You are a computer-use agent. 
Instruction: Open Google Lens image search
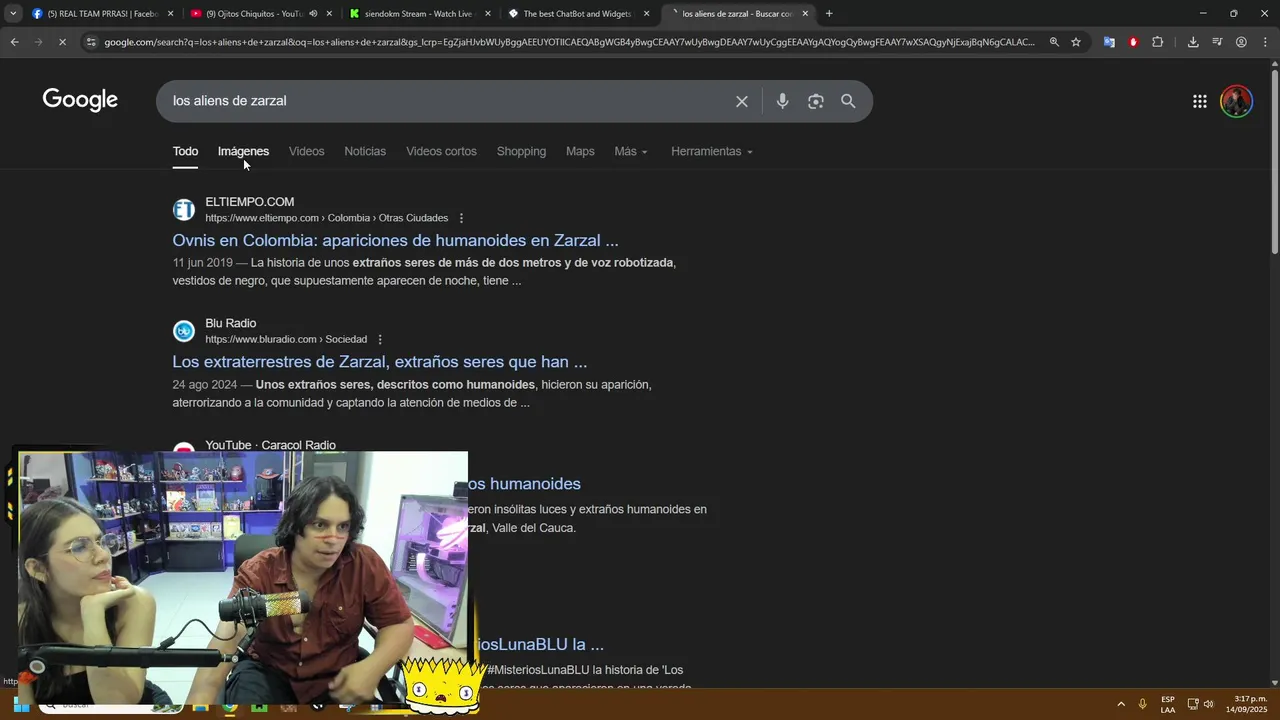point(816,101)
